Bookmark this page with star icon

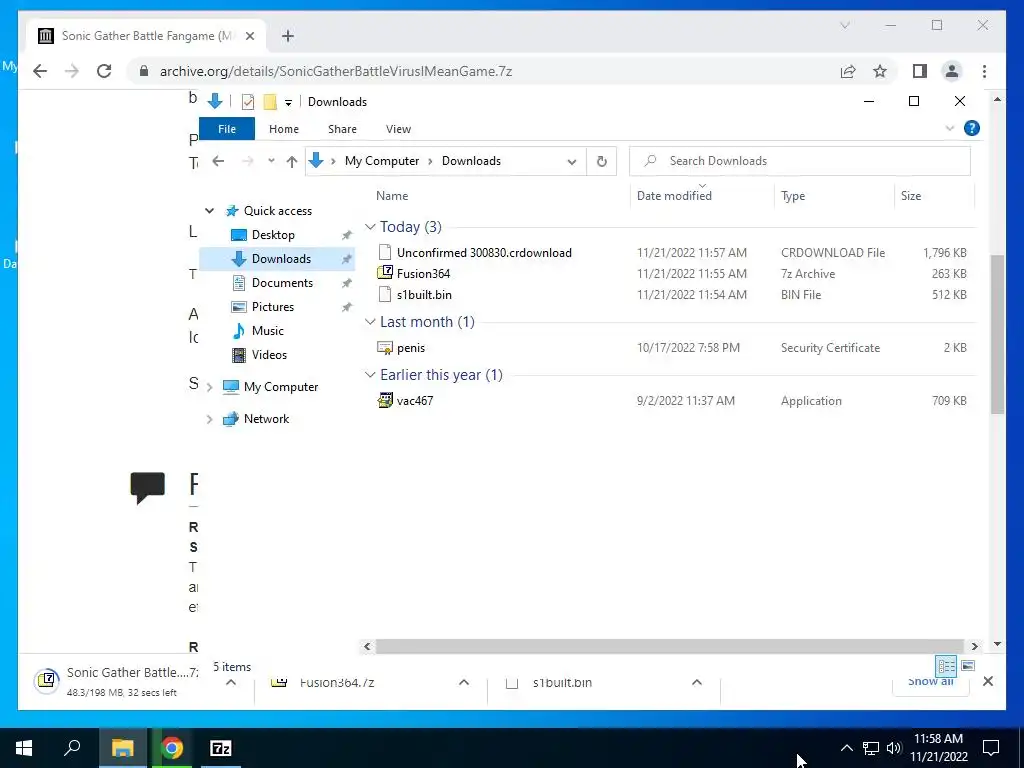tap(880, 71)
